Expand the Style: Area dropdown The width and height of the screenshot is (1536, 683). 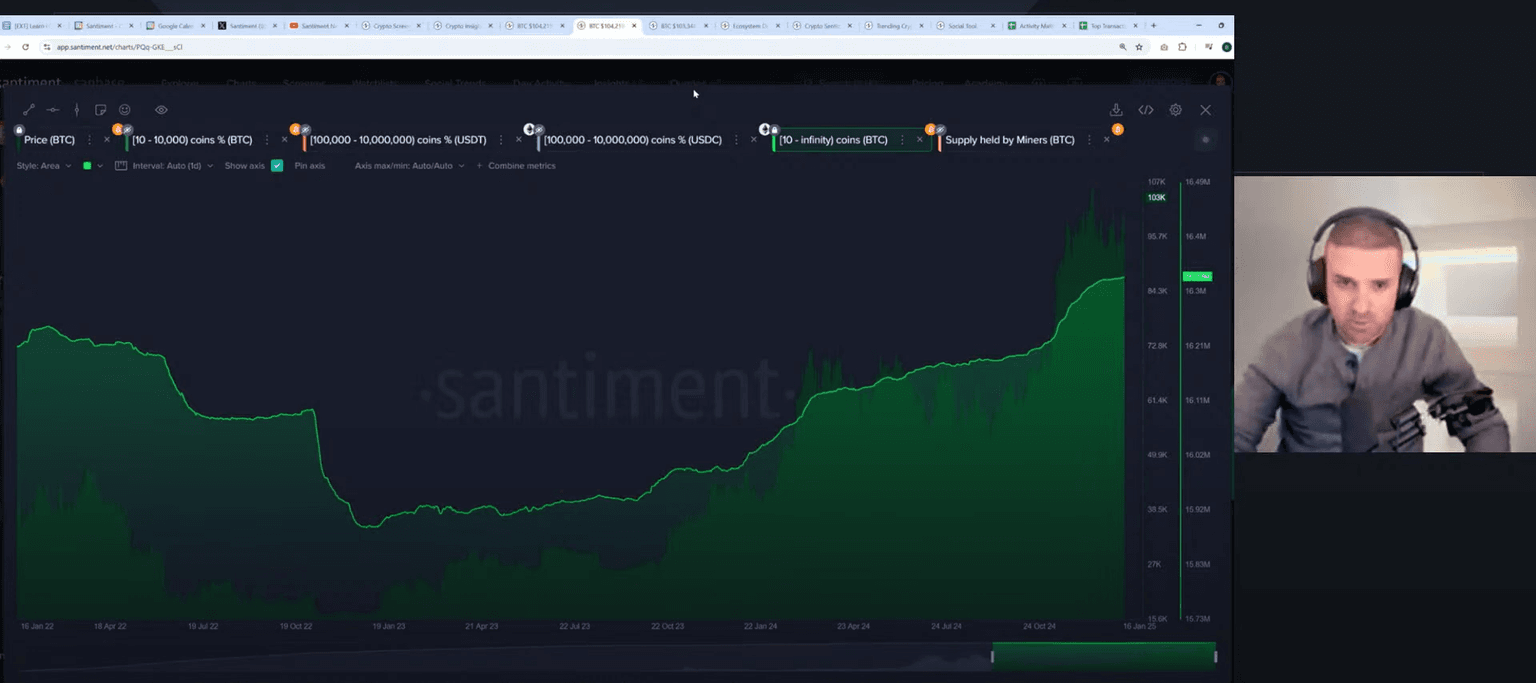pyautogui.click(x=44, y=166)
